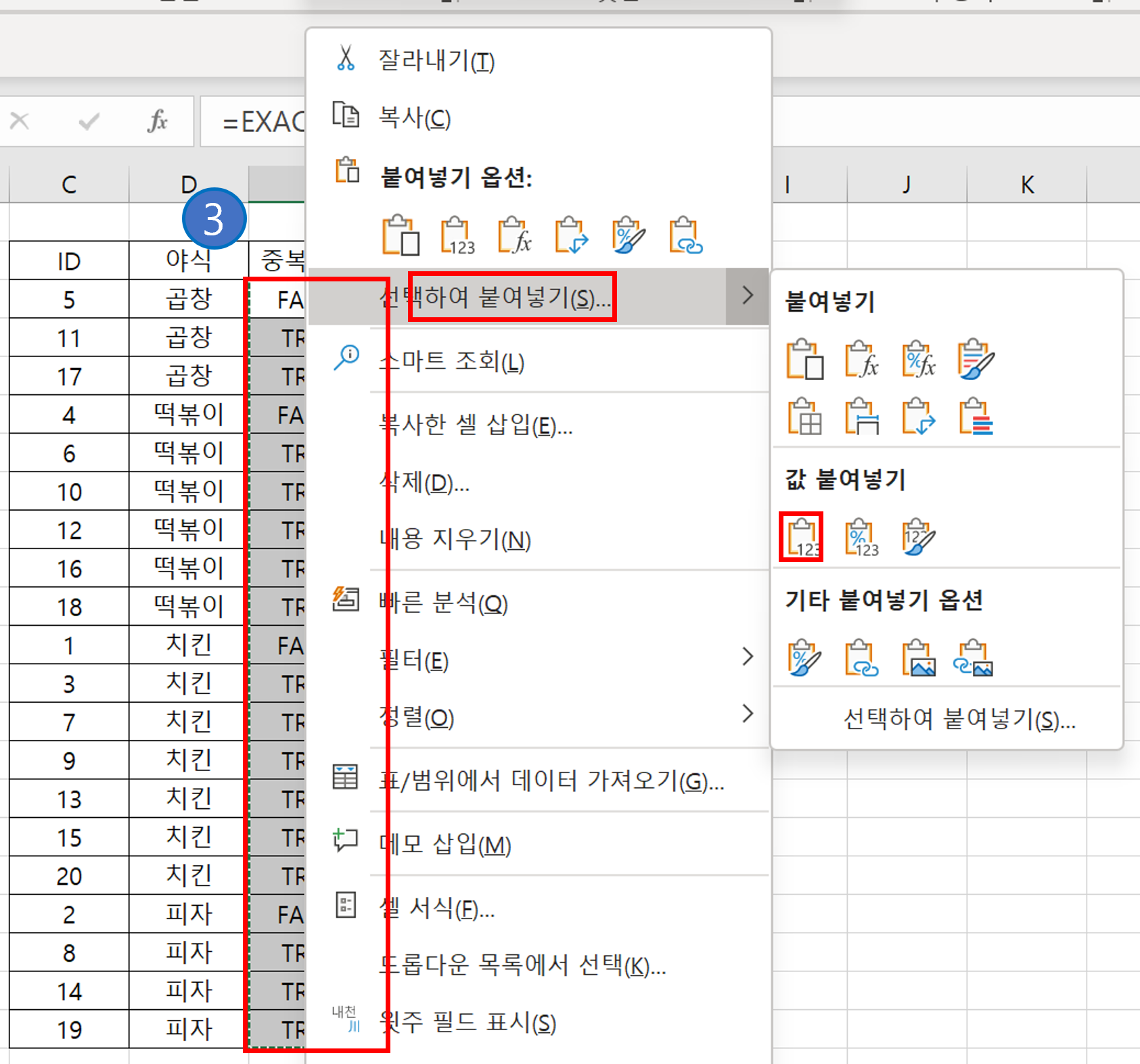This screenshot has height=1064, width=1140.
Task: Select the values paste (123) icon under 값 붙여넣기
Action: click(803, 536)
